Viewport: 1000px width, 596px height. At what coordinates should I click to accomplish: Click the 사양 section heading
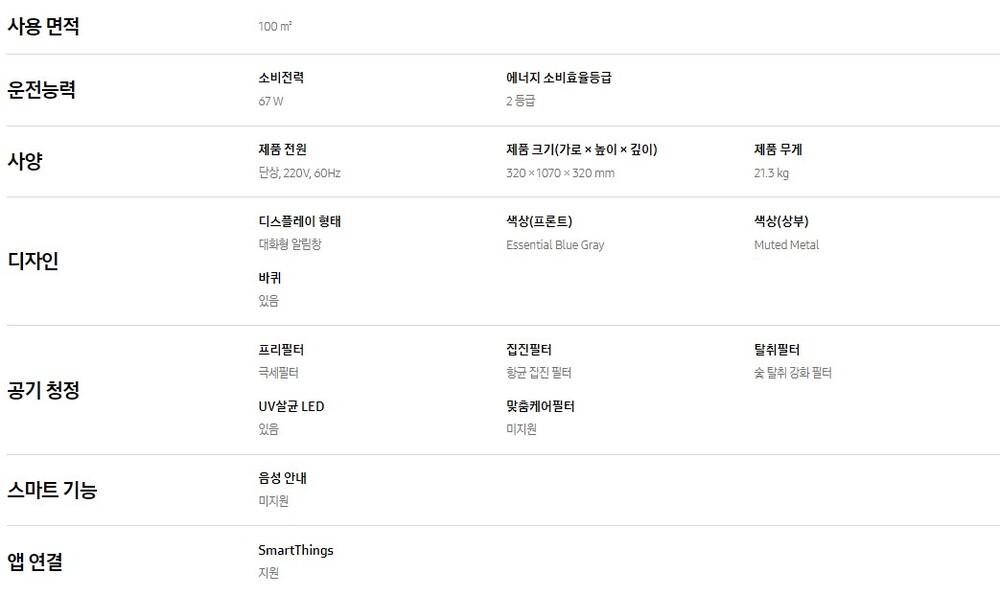pyautogui.click(x=25, y=161)
